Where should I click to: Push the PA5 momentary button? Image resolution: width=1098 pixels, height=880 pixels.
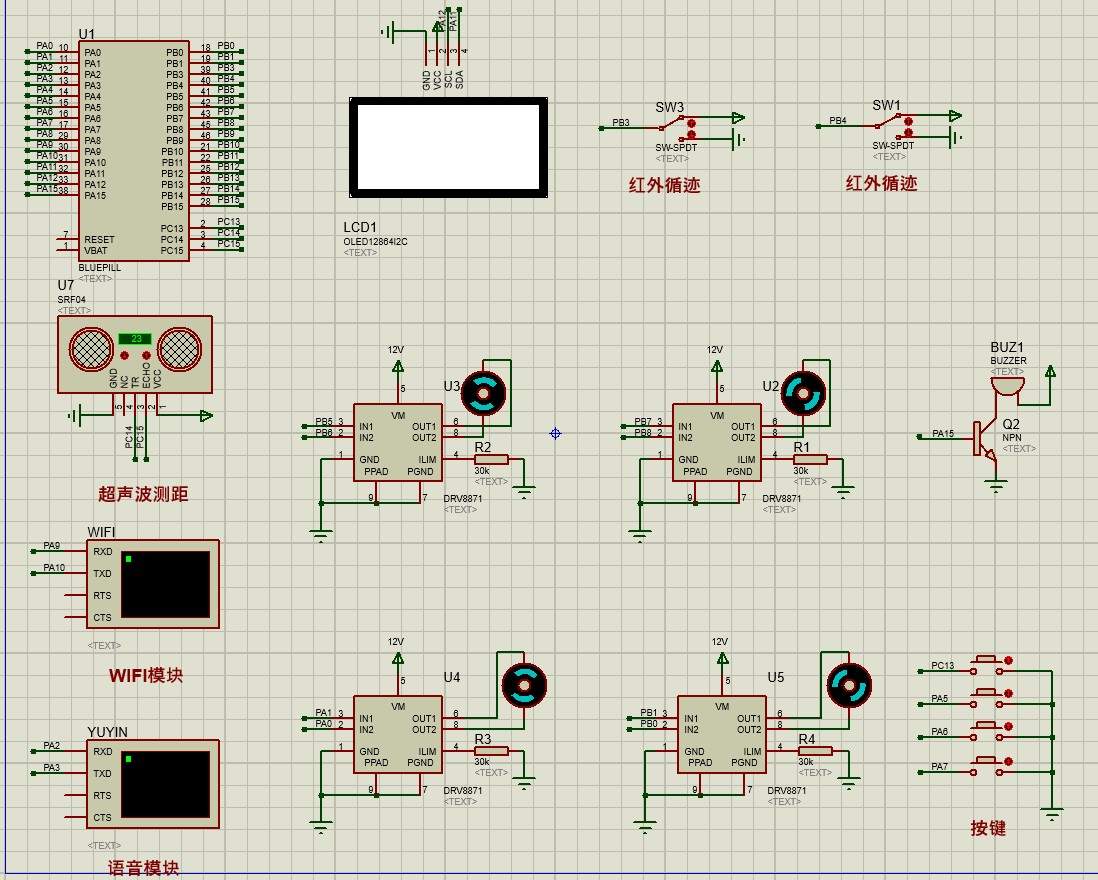coord(987,699)
